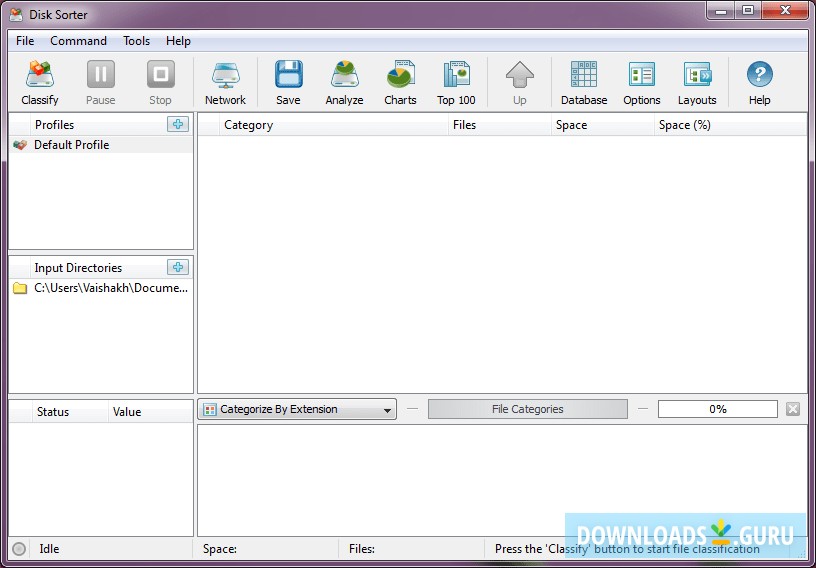816x568 pixels.
Task: Save results using the floppy Save icon
Action: (288, 74)
